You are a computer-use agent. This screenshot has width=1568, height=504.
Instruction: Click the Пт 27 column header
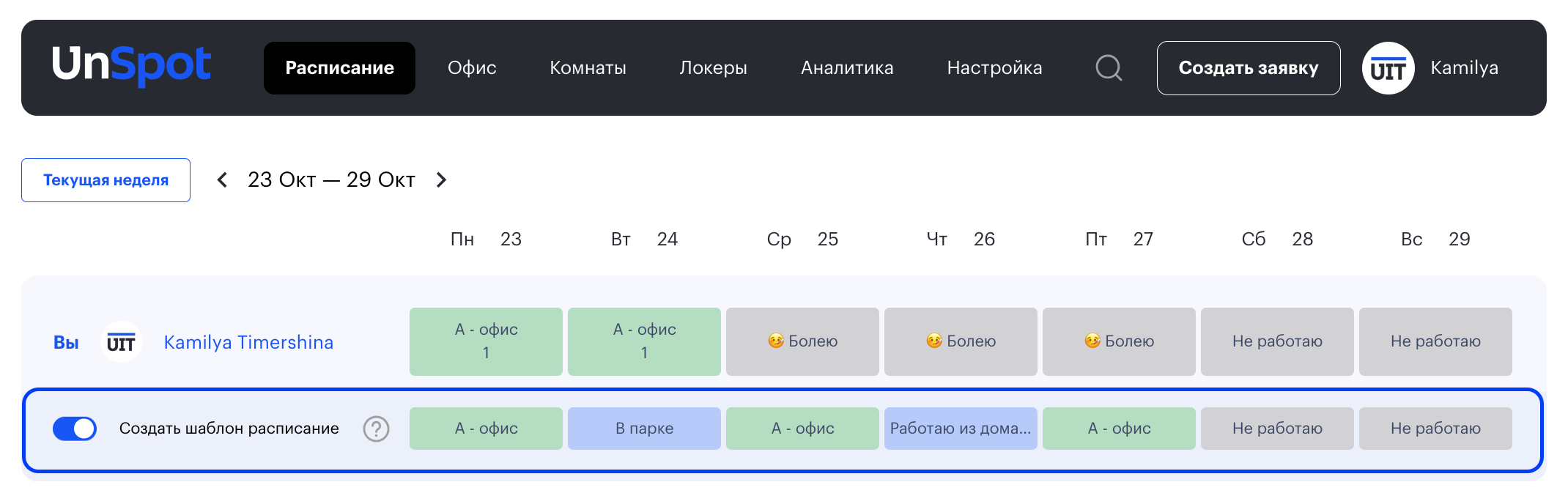[x=1119, y=239]
